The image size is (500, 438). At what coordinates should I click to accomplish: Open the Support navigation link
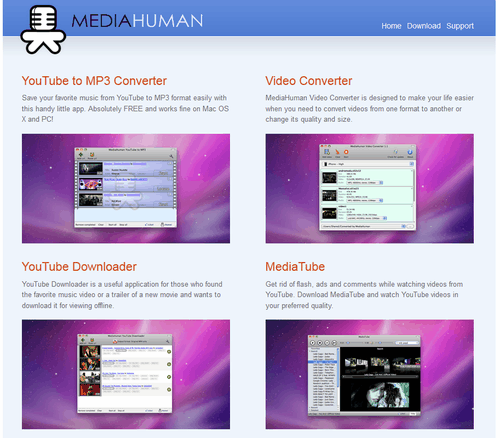[x=460, y=26]
